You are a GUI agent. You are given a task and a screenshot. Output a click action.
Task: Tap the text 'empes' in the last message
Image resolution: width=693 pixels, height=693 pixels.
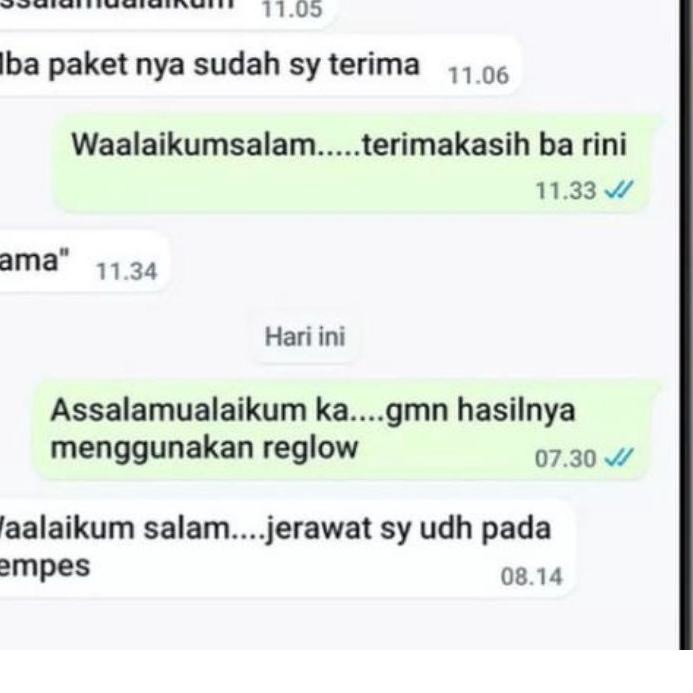(45, 566)
